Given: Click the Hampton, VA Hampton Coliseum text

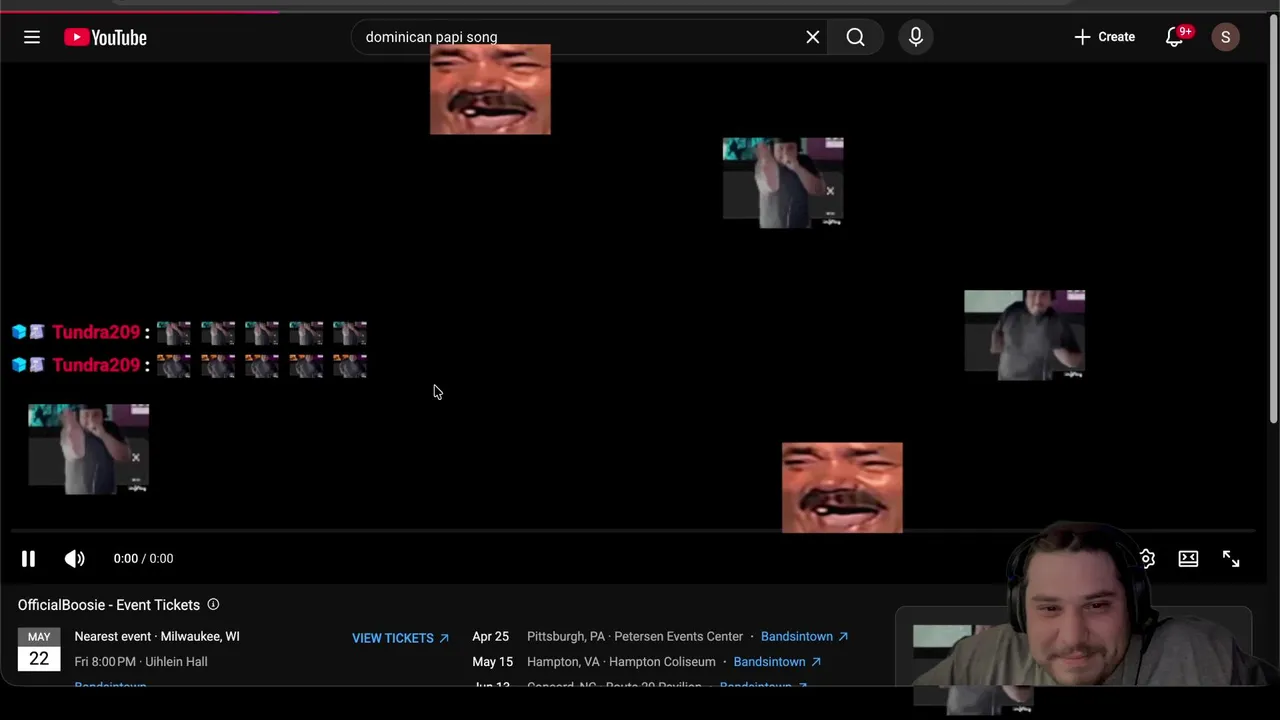Looking at the screenshot, I should click(x=621, y=662).
